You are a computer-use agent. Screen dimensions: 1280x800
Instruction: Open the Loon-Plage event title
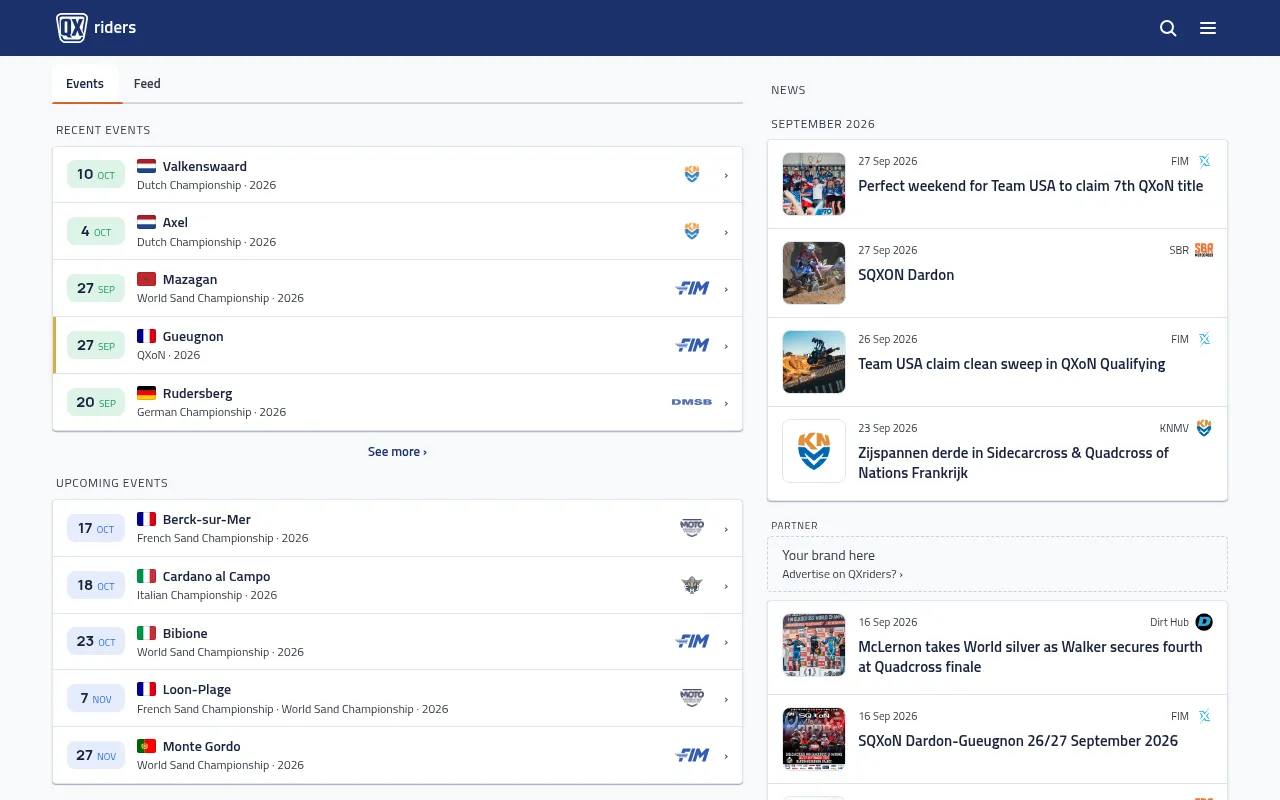pyautogui.click(x=197, y=689)
